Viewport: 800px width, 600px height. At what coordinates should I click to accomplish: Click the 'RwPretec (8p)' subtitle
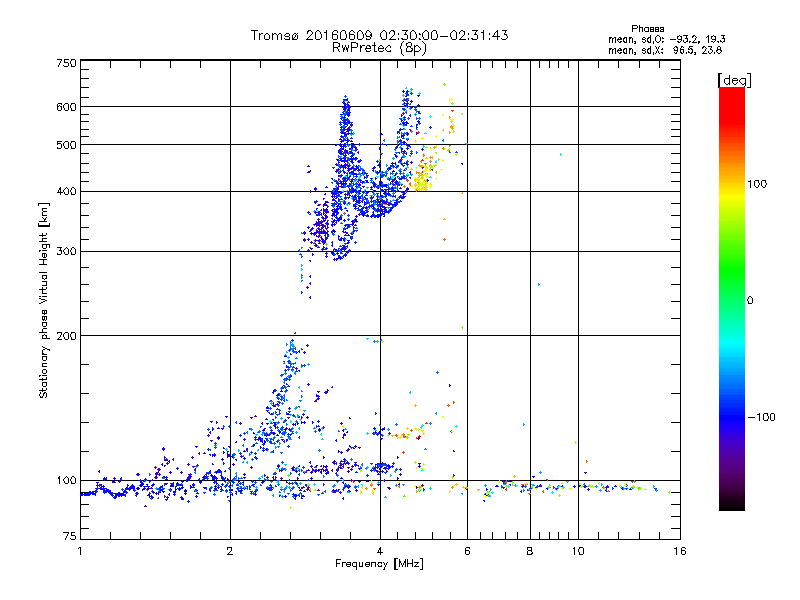click(x=379, y=48)
